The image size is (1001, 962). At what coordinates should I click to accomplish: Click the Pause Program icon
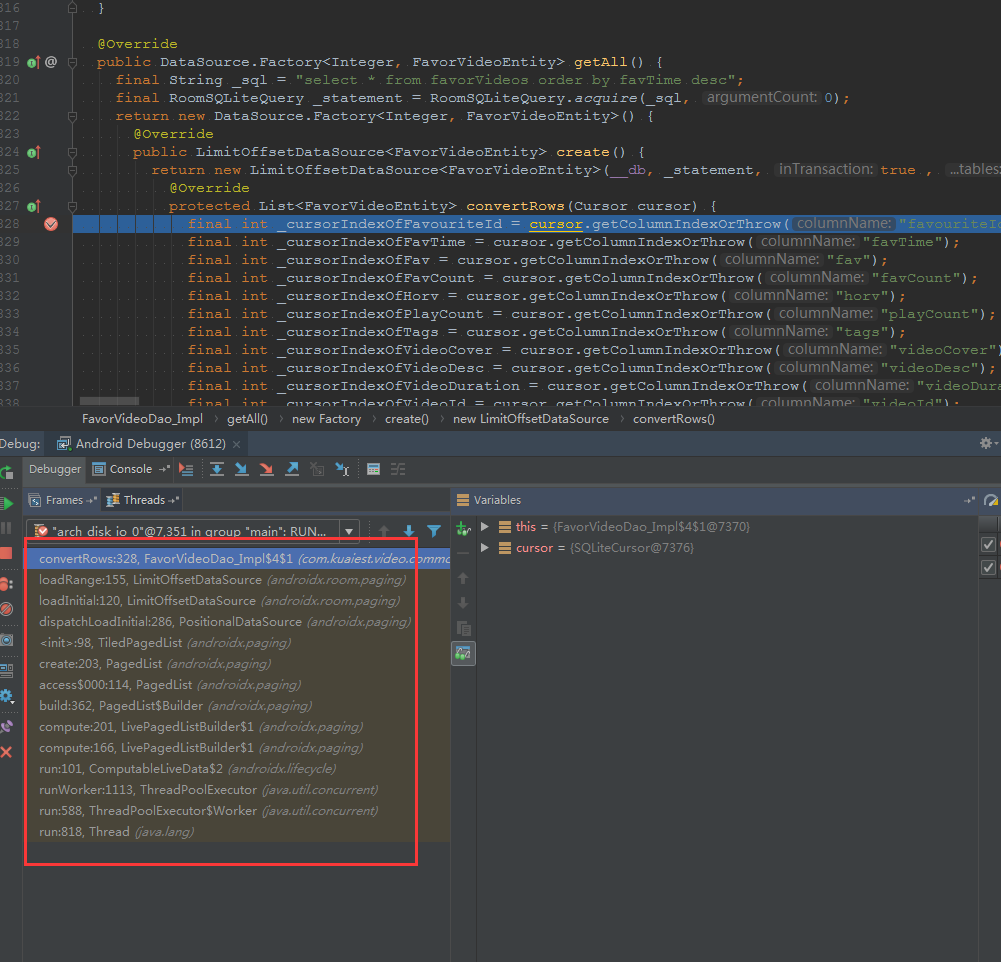[x=6, y=528]
